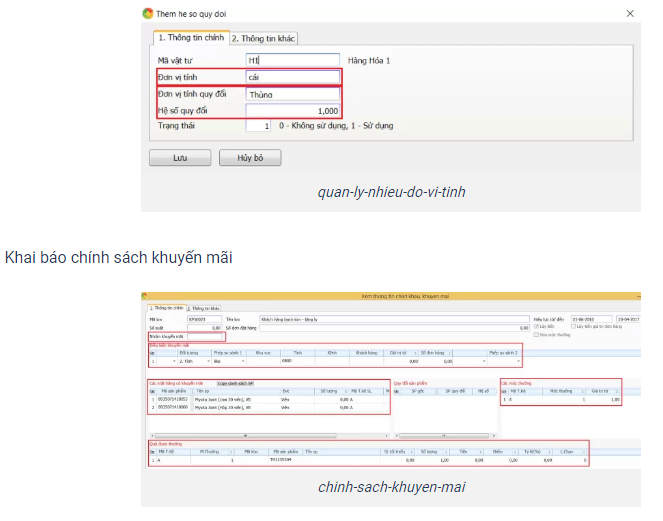Focus the Mã vật tư input field

(x=292, y=60)
